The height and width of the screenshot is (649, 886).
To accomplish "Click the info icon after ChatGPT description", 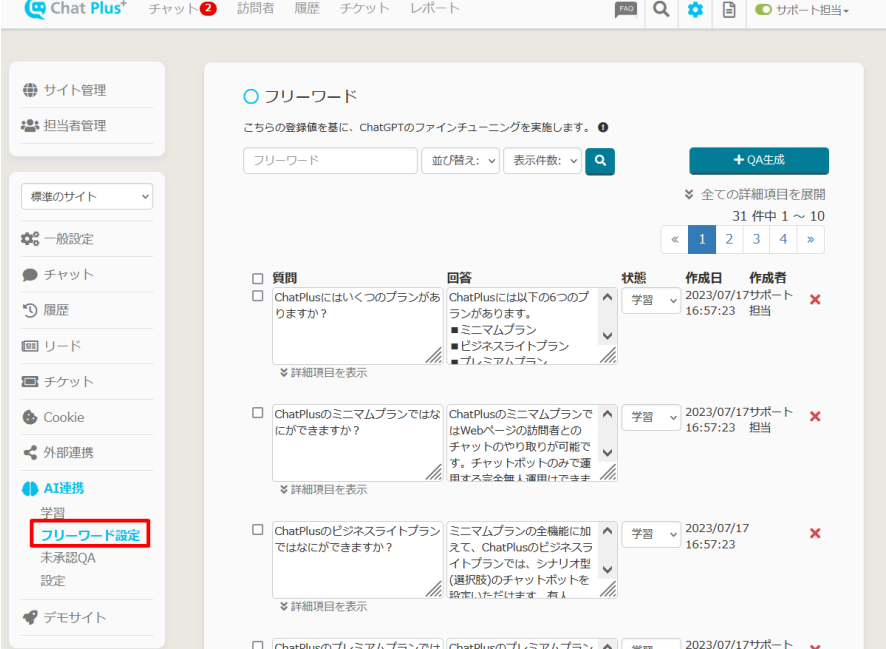I will (603, 128).
